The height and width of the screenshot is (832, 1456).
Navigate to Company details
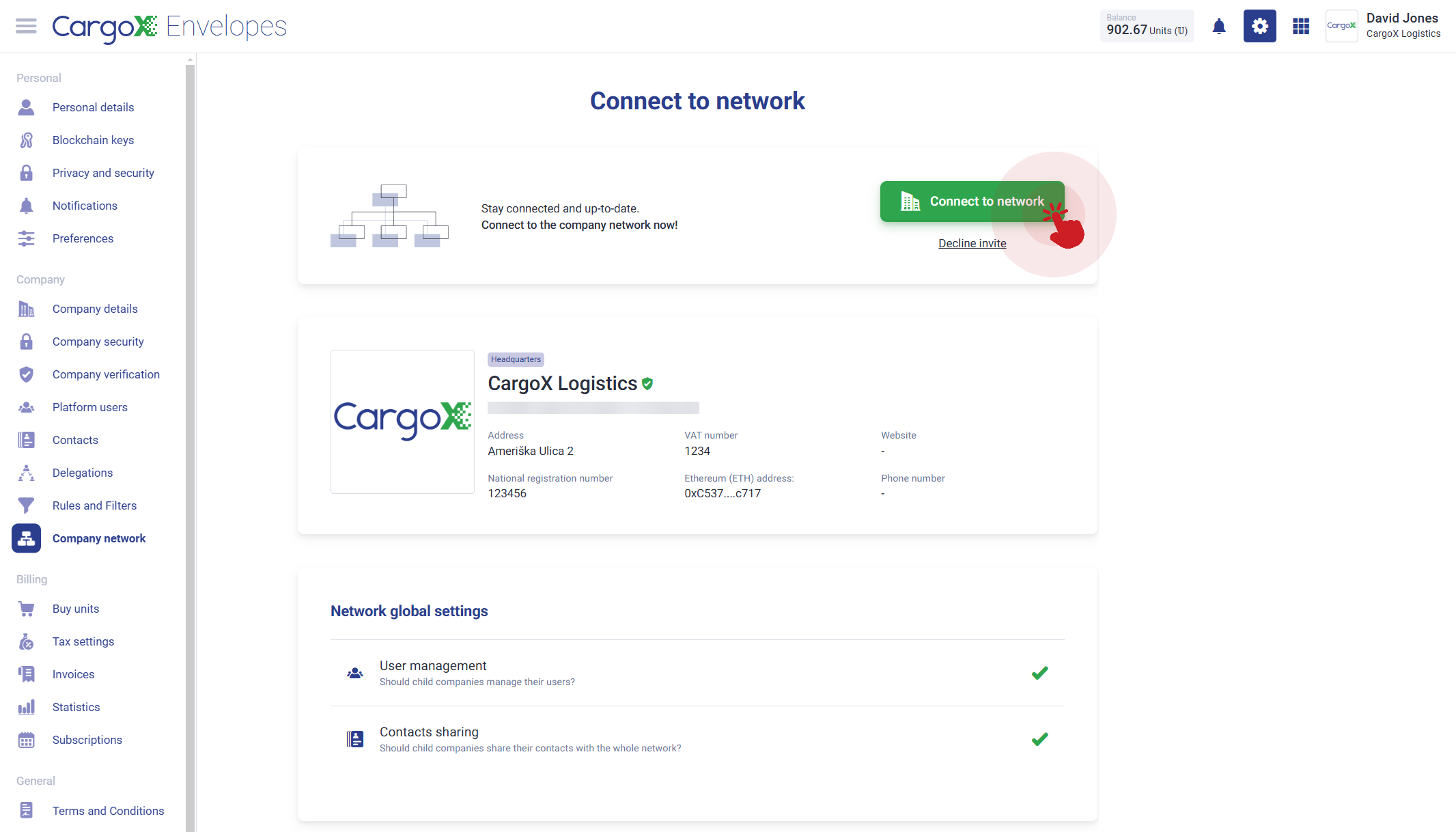click(95, 309)
